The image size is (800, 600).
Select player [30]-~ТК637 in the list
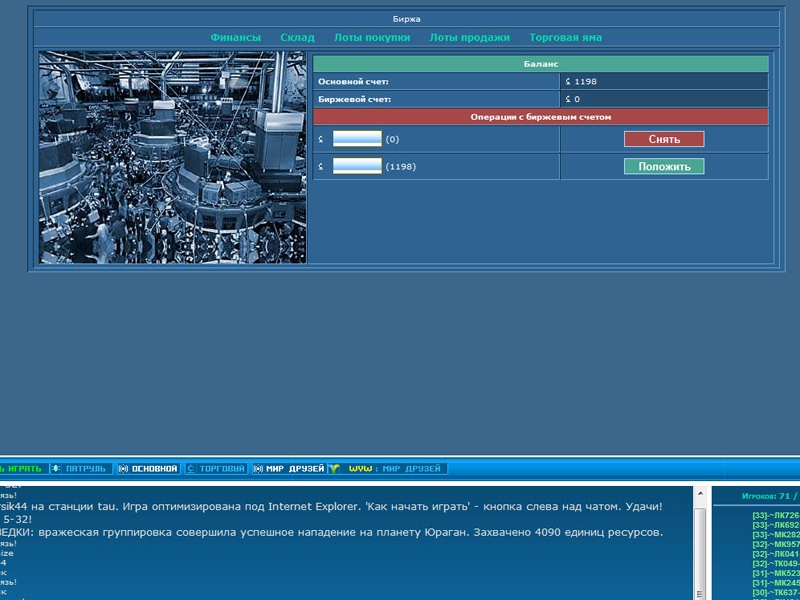pyautogui.click(x=776, y=592)
